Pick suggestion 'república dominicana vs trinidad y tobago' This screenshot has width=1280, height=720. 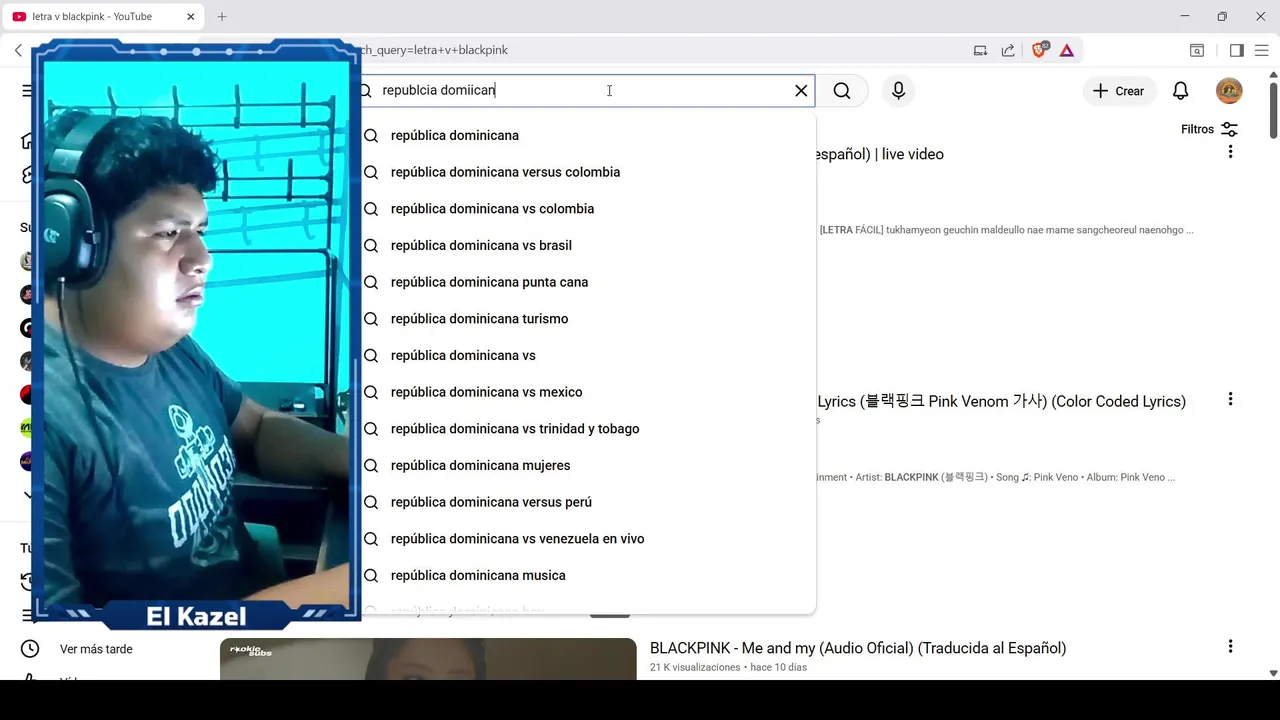tap(588, 429)
